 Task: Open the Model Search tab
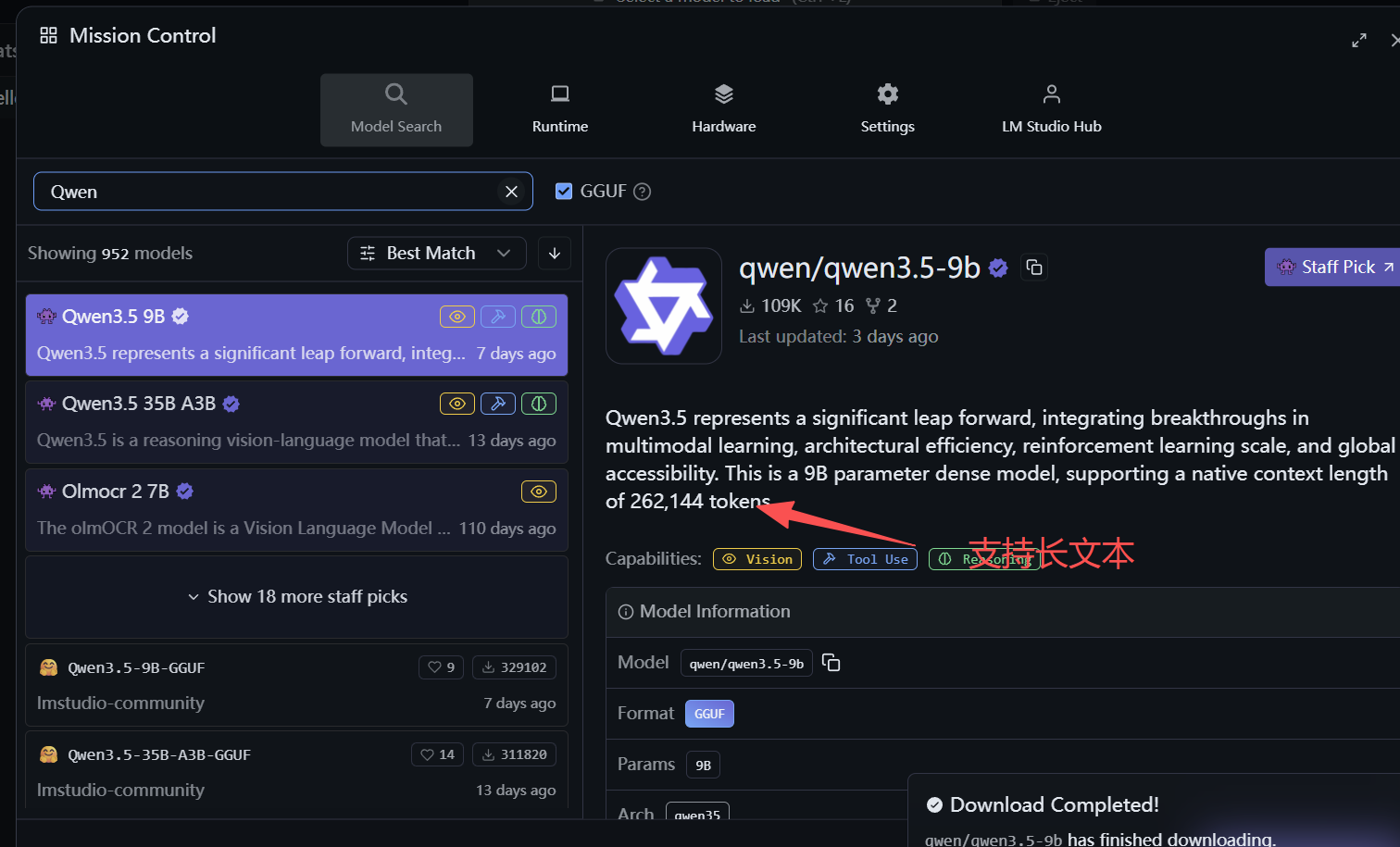(396, 110)
